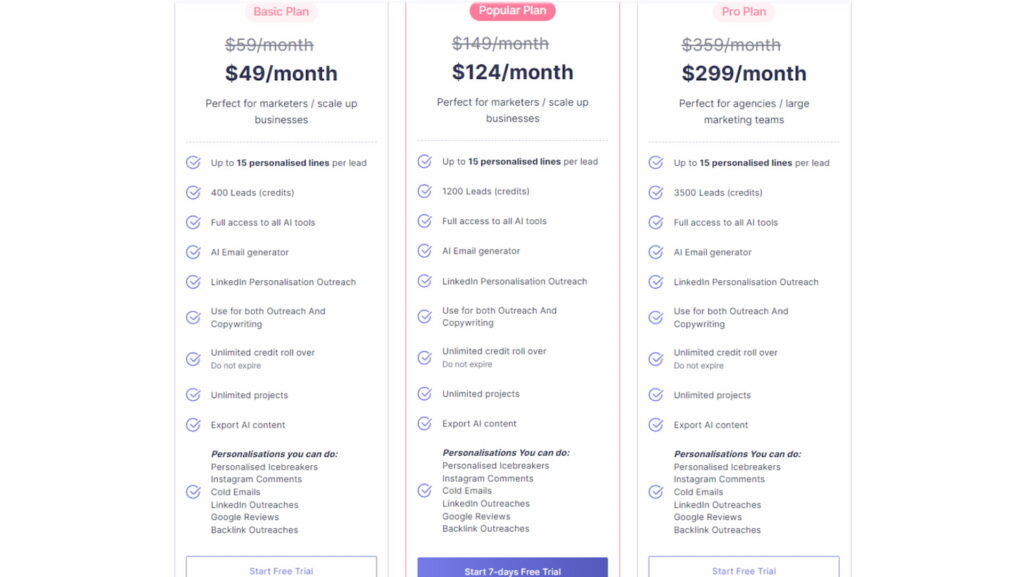
Task: Click the Basic plan "Unlimited credit roll over" checkmark
Action: (x=193, y=358)
